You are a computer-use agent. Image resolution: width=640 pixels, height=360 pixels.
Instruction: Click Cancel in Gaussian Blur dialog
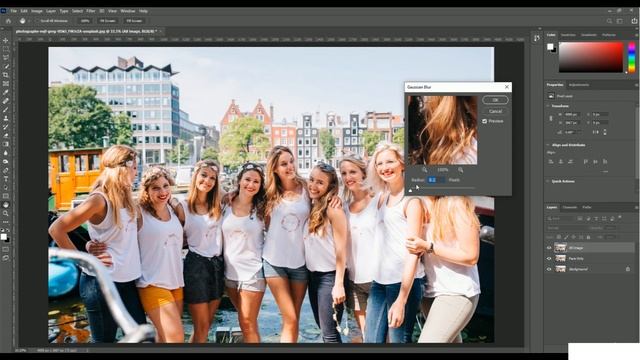[x=495, y=111]
